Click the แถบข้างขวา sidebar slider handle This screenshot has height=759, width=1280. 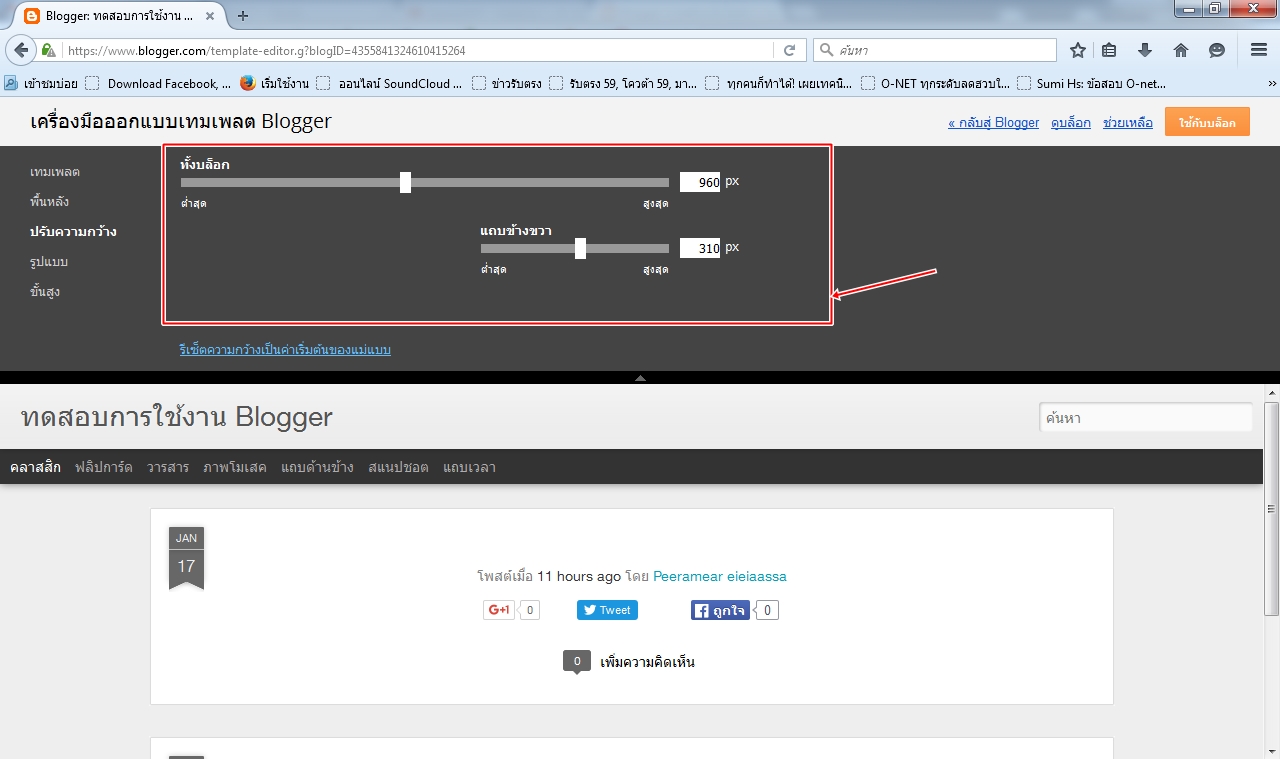(x=580, y=248)
